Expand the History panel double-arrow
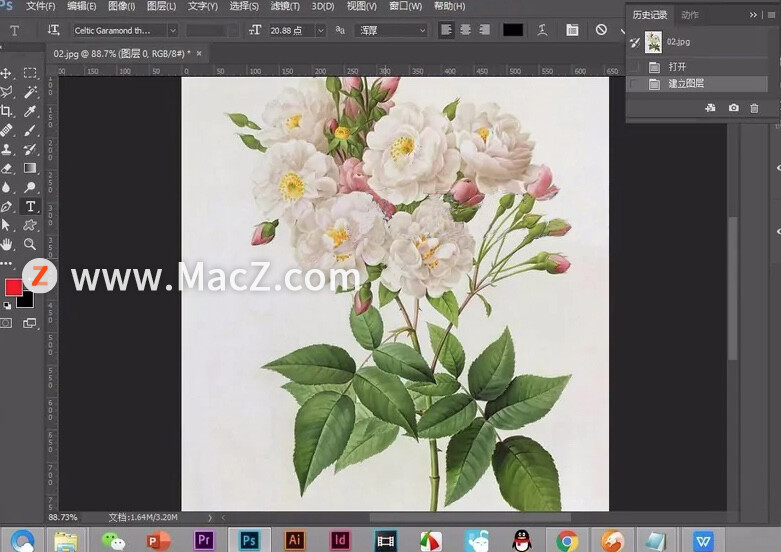The height and width of the screenshot is (552, 781). (753, 15)
